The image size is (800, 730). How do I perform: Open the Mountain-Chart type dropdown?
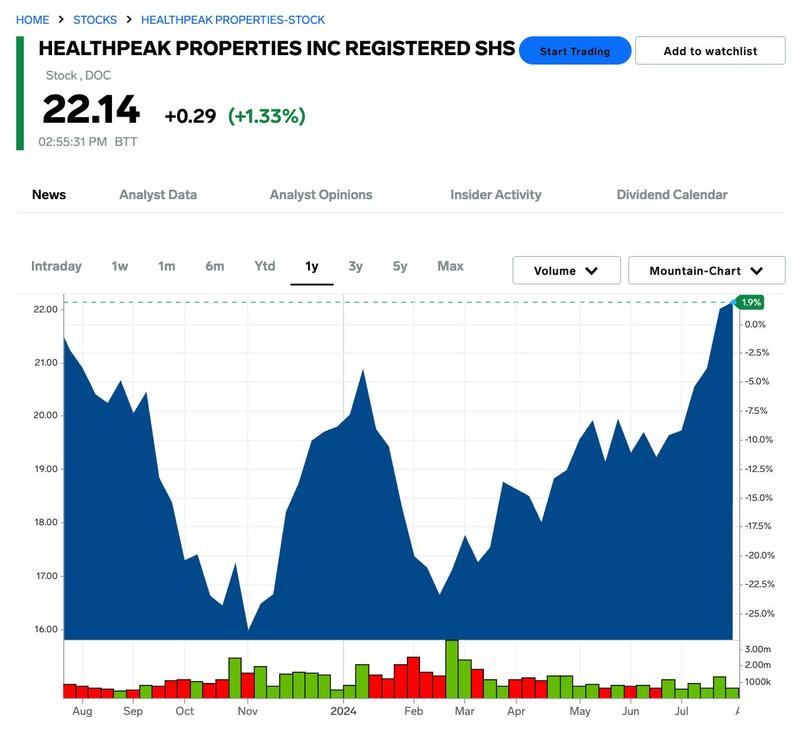706,270
